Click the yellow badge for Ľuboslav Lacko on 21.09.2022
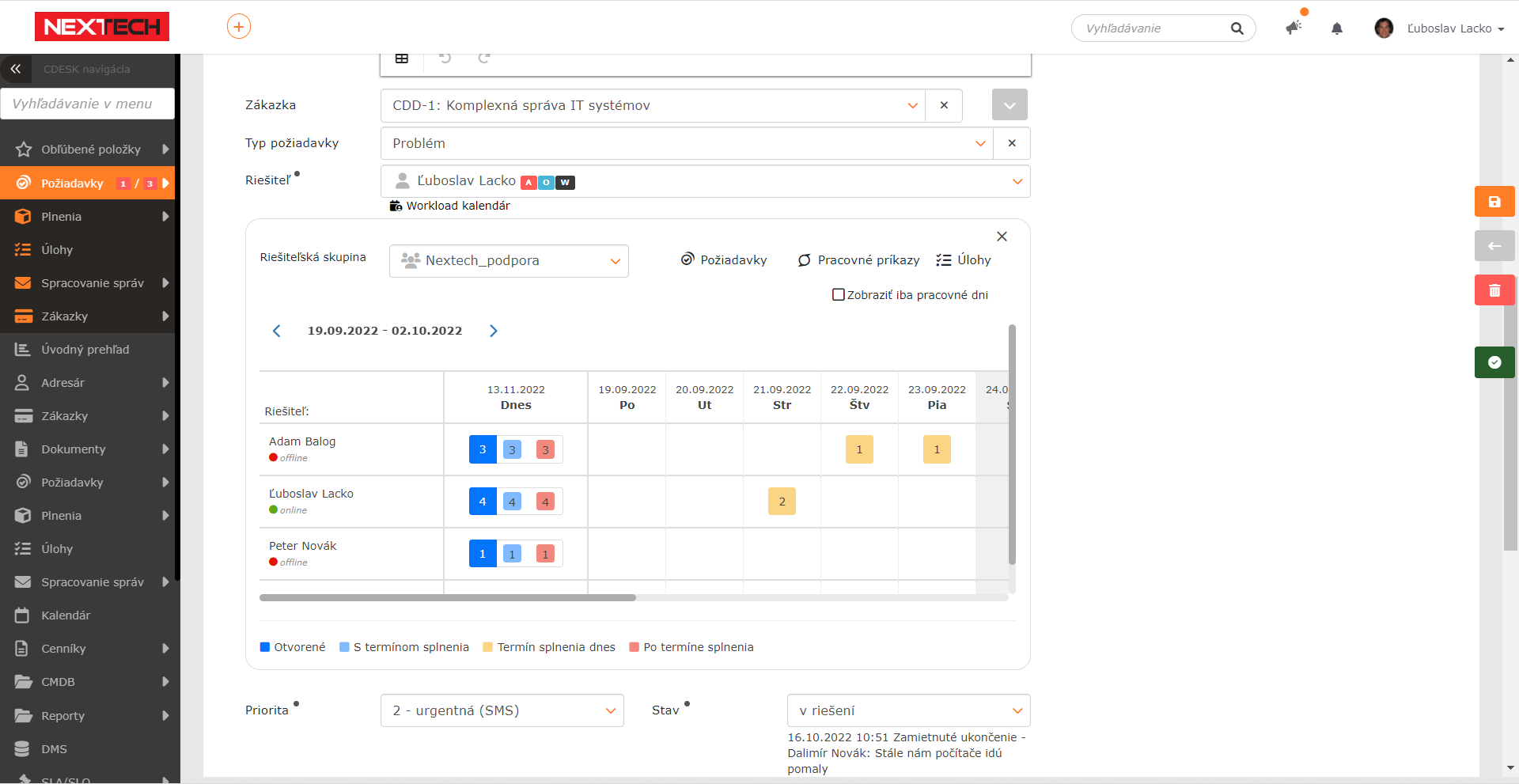Viewport: 1519px width, 784px height. coord(782,502)
